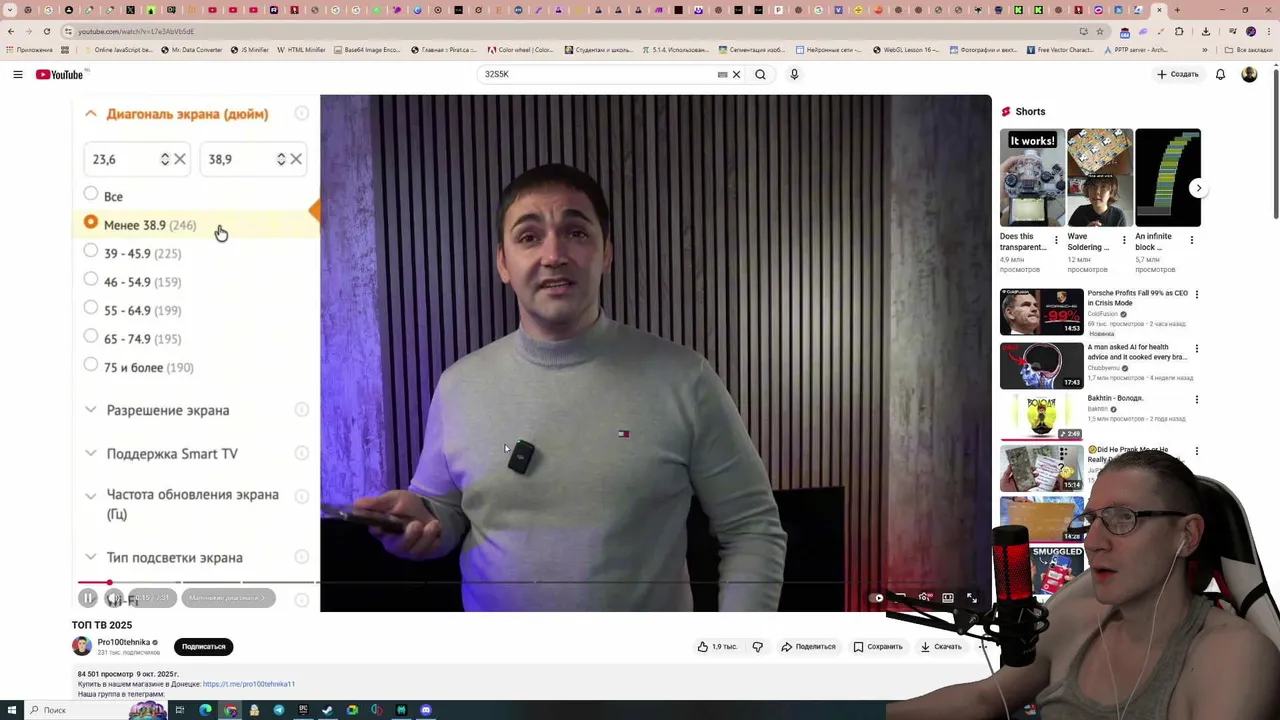
Task: Select 39 - 45.9 radio option
Action: tap(91, 251)
